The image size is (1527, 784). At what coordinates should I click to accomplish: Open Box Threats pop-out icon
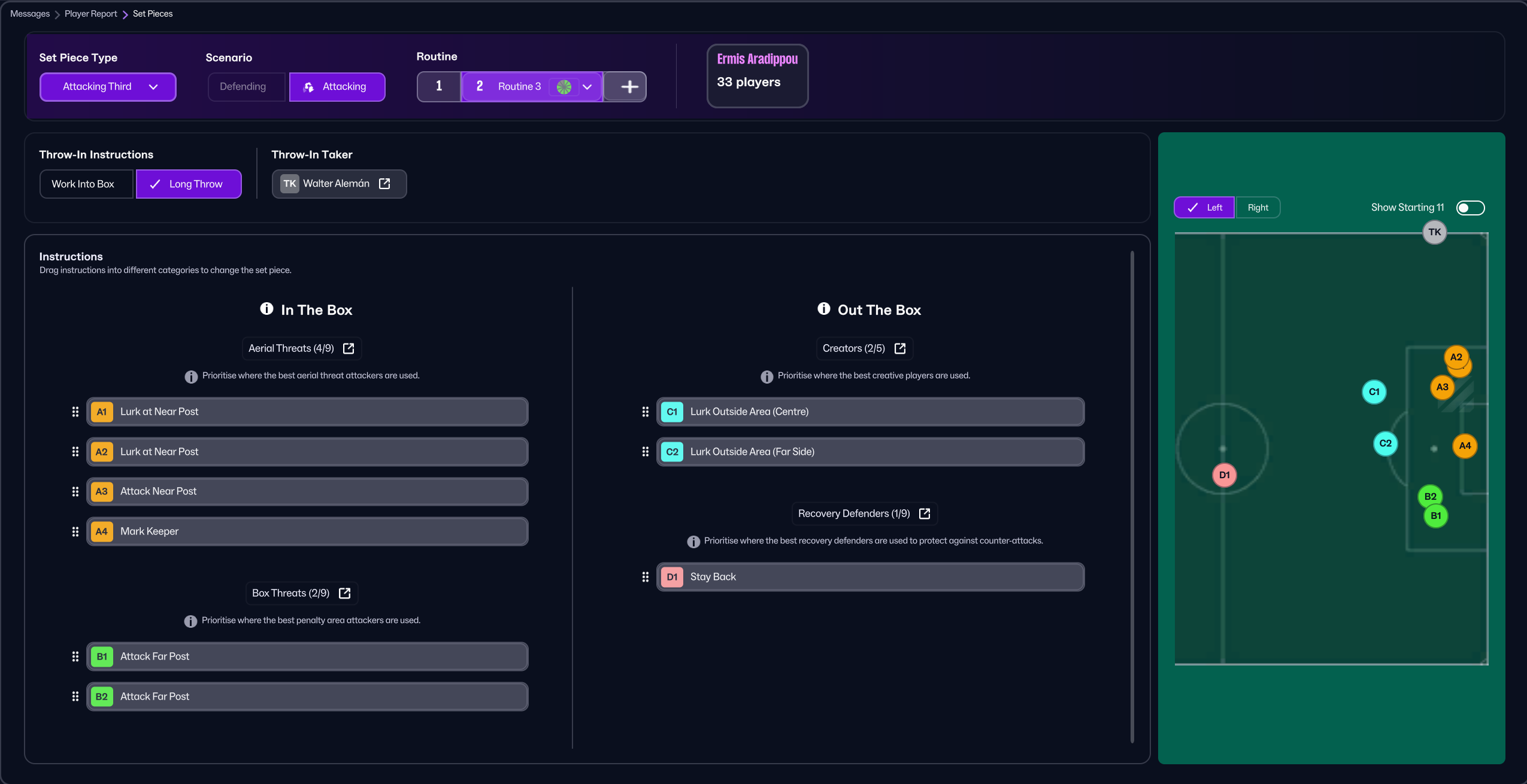pyautogui.click(x=344, y=593)
